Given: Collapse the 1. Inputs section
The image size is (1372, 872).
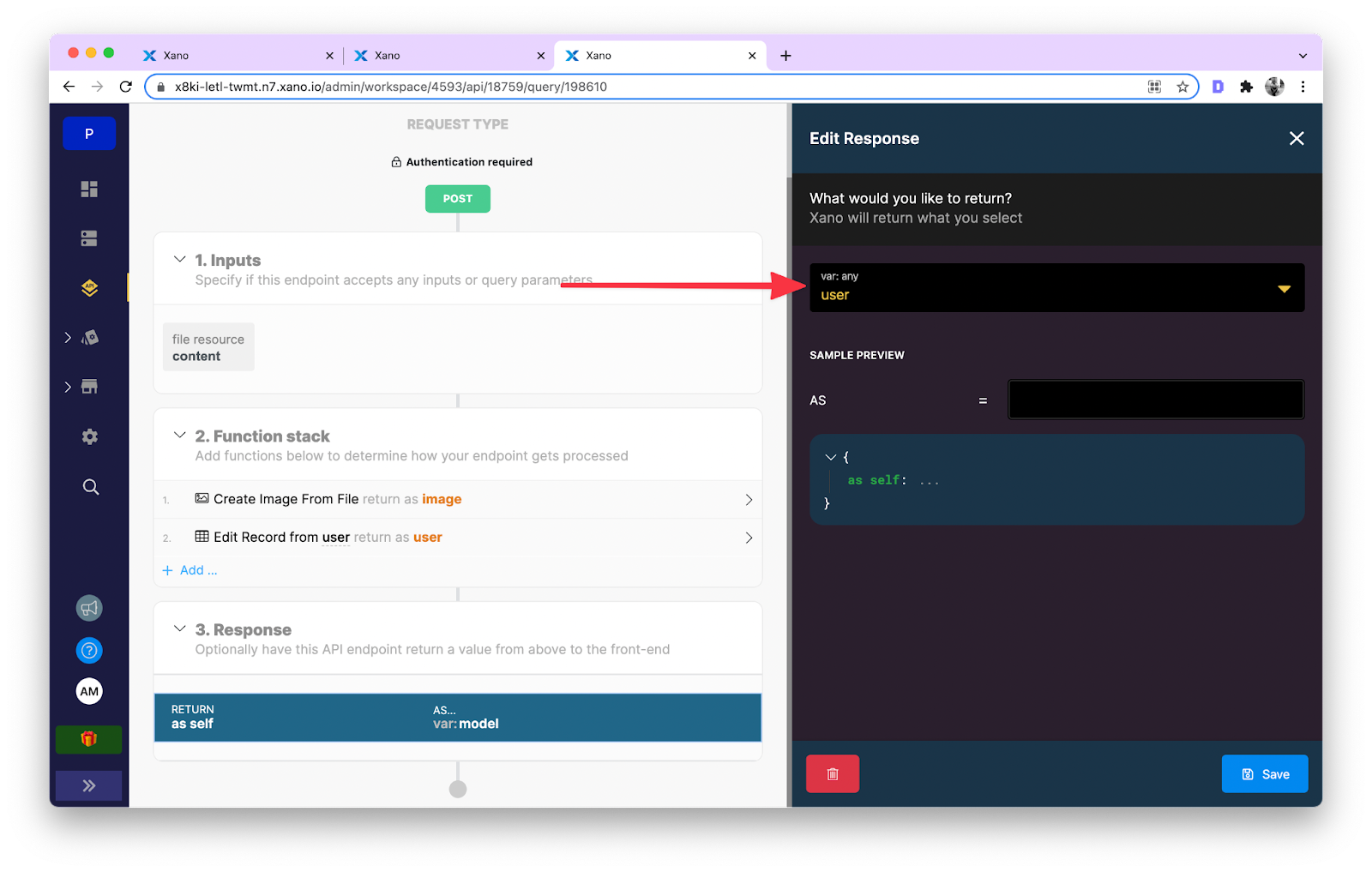Looking at the screenshot, I should [179, 259].
